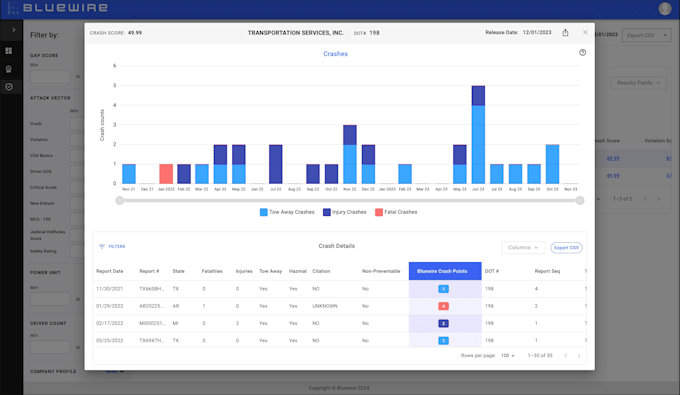This screenshot has width=680, height=395.
Task: Open the chart help question-mark icon
Action: [582, 52]
